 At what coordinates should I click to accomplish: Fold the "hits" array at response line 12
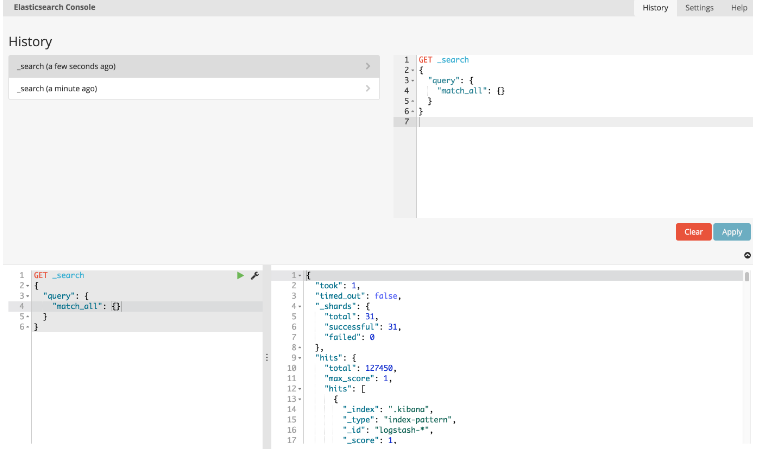pyautogui.click(x=297, y=389)
